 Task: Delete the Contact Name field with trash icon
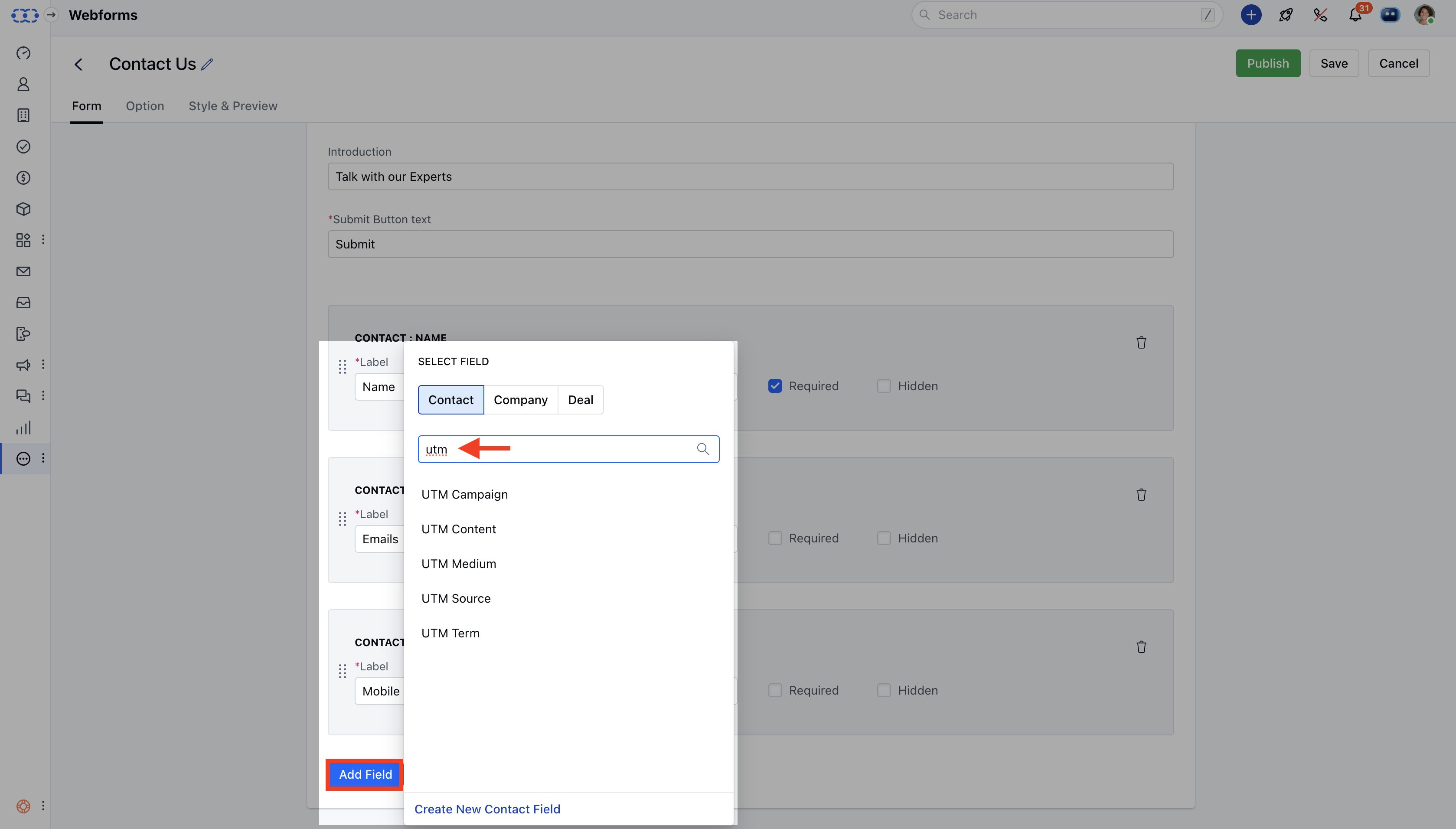pyautogui.click(x=1141, y=343)
